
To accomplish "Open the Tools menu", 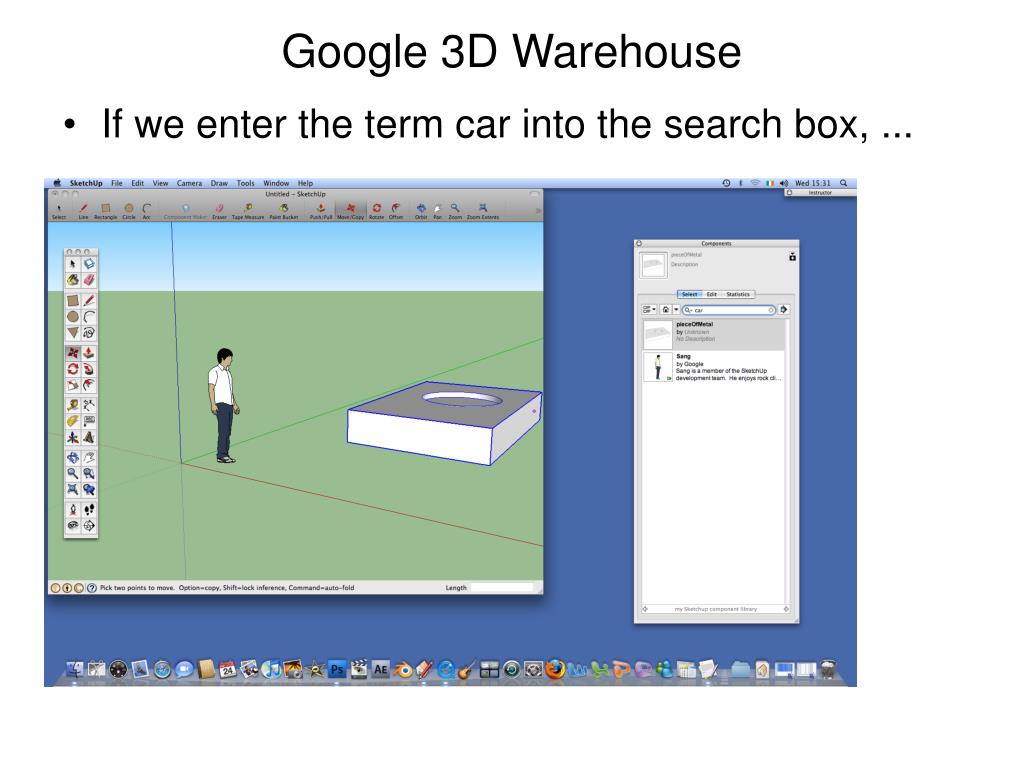I will [246, 184].
